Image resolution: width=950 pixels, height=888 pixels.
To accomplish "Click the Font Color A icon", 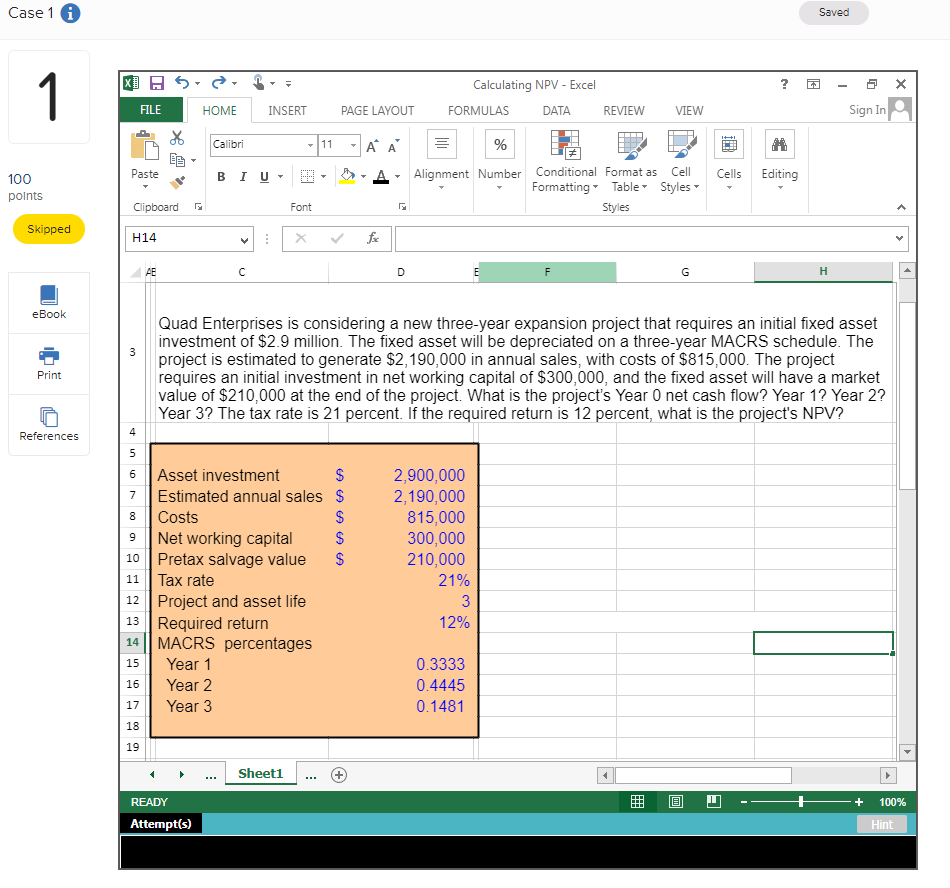I will click(381, 176).
